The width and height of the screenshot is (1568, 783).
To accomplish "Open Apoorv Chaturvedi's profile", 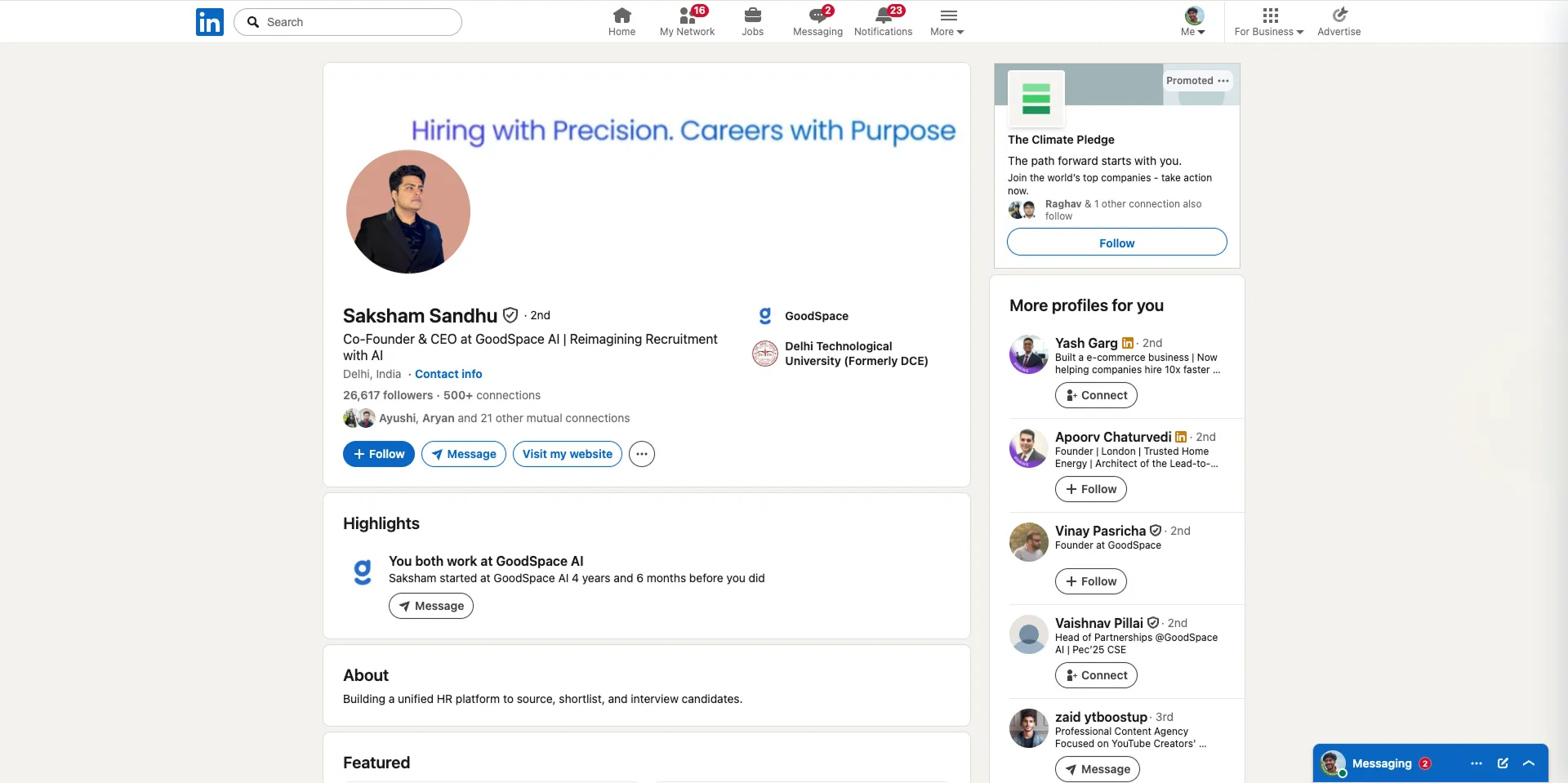I will tap(1113, 437).
